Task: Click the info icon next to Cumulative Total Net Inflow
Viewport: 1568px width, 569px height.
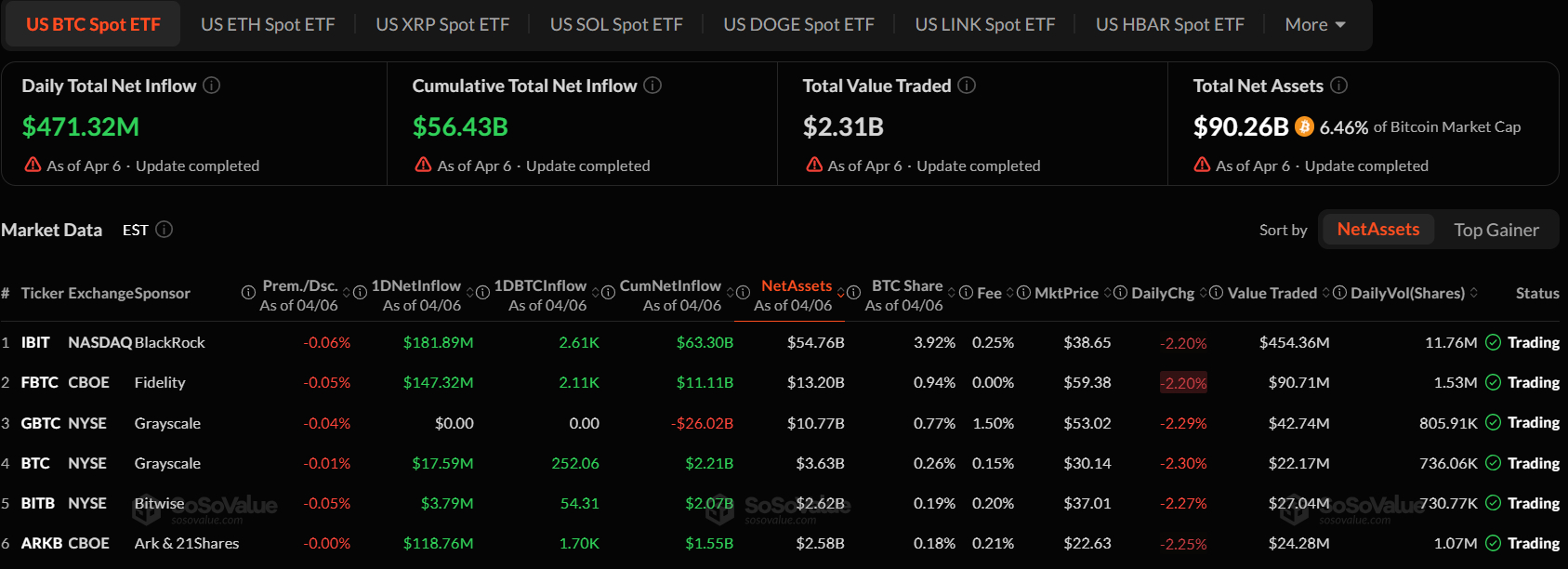Action: (652, 86)
